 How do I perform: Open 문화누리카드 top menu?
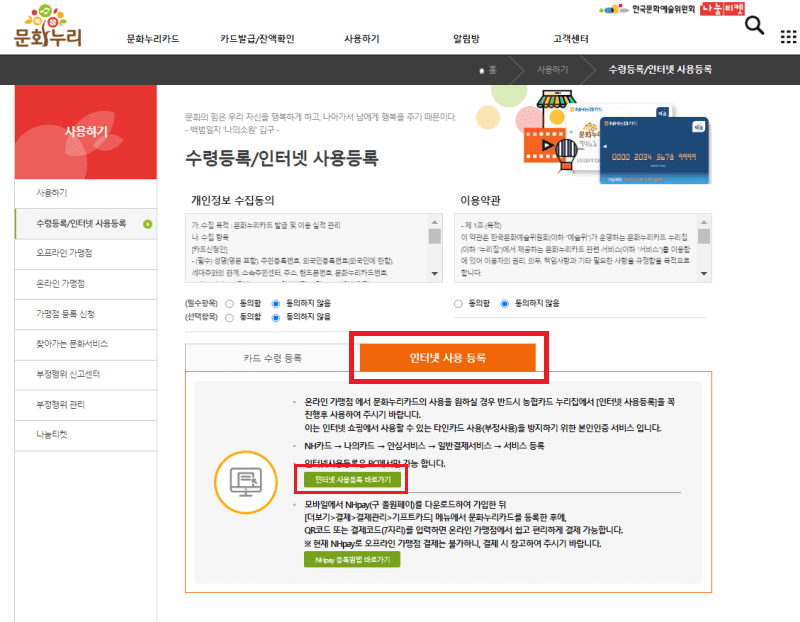click(153, 39)
